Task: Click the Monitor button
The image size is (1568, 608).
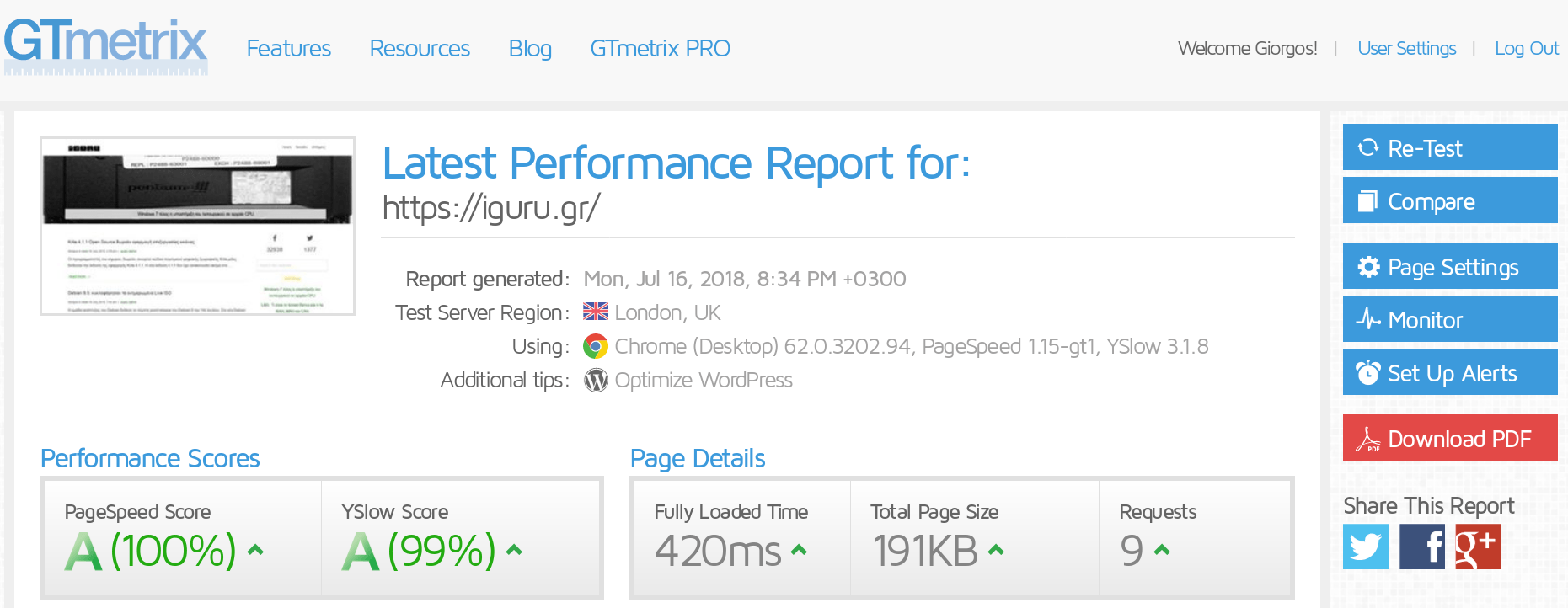Action: pyautogui.click(x=1450, y=319)
